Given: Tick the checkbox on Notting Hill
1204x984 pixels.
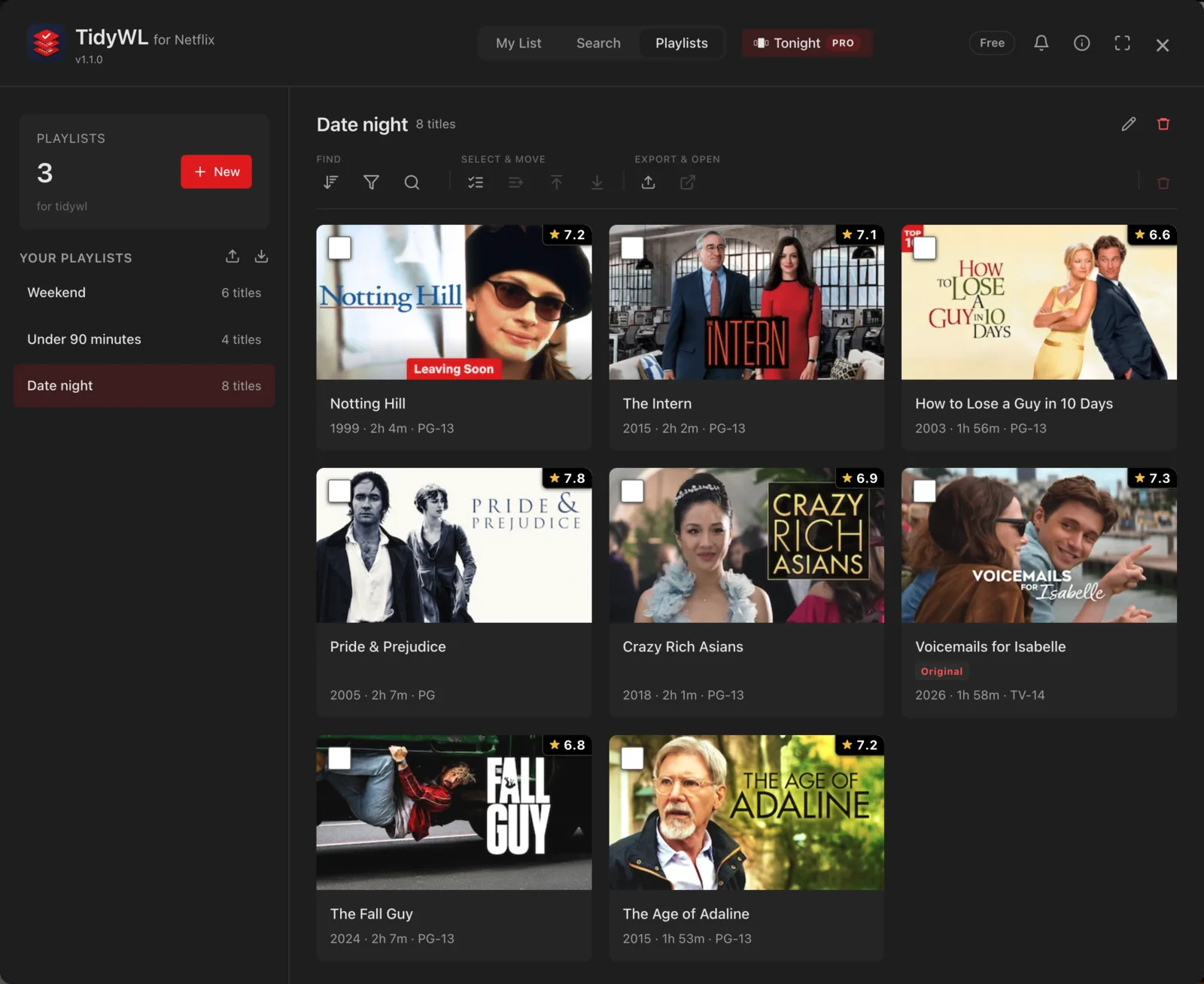Looking at the screenshot, I should tap(339, 248).
